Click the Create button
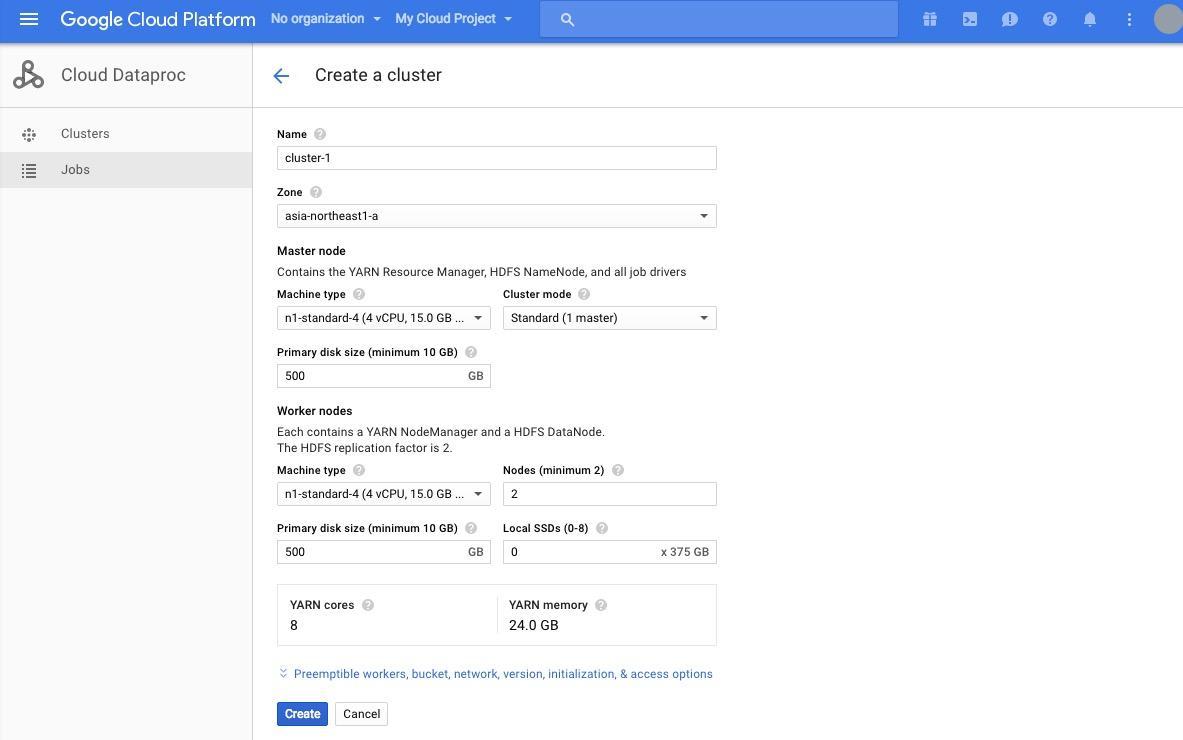The height and width of the screenshot is (740, 1183). coord(303,714)
